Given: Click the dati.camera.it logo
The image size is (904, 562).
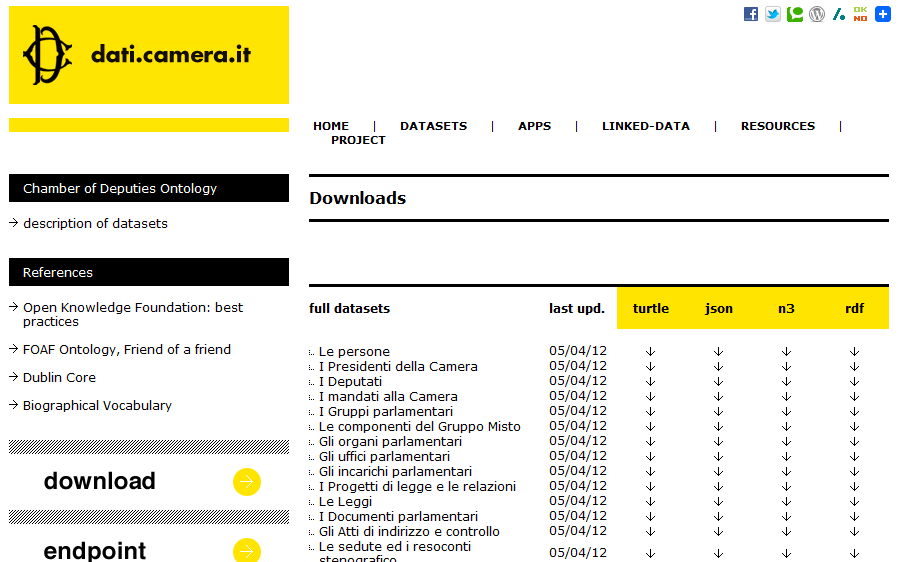Looking at the screenshot, I should [x=149, y=55].
